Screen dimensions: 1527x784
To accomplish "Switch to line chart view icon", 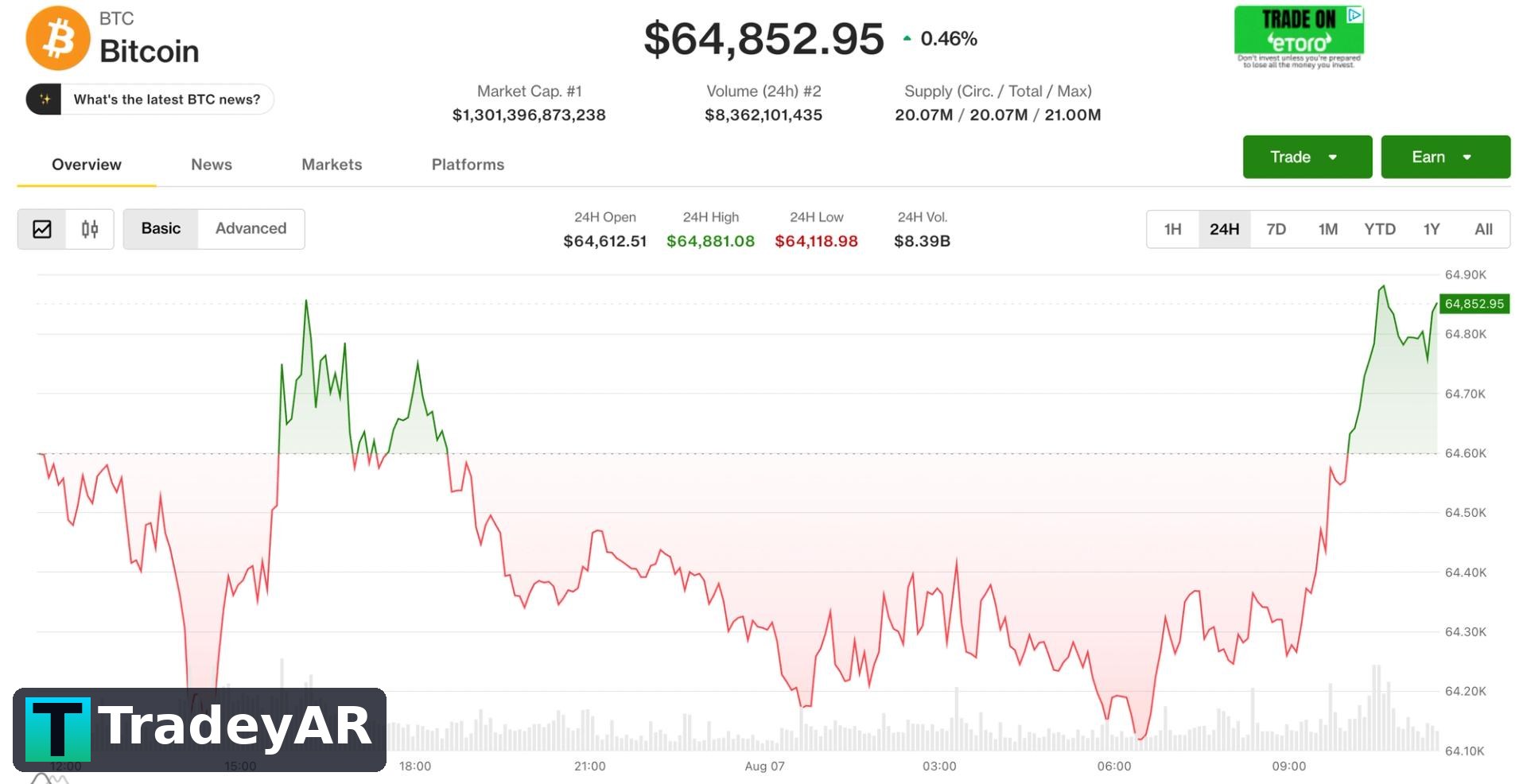I will click(42, 229).
